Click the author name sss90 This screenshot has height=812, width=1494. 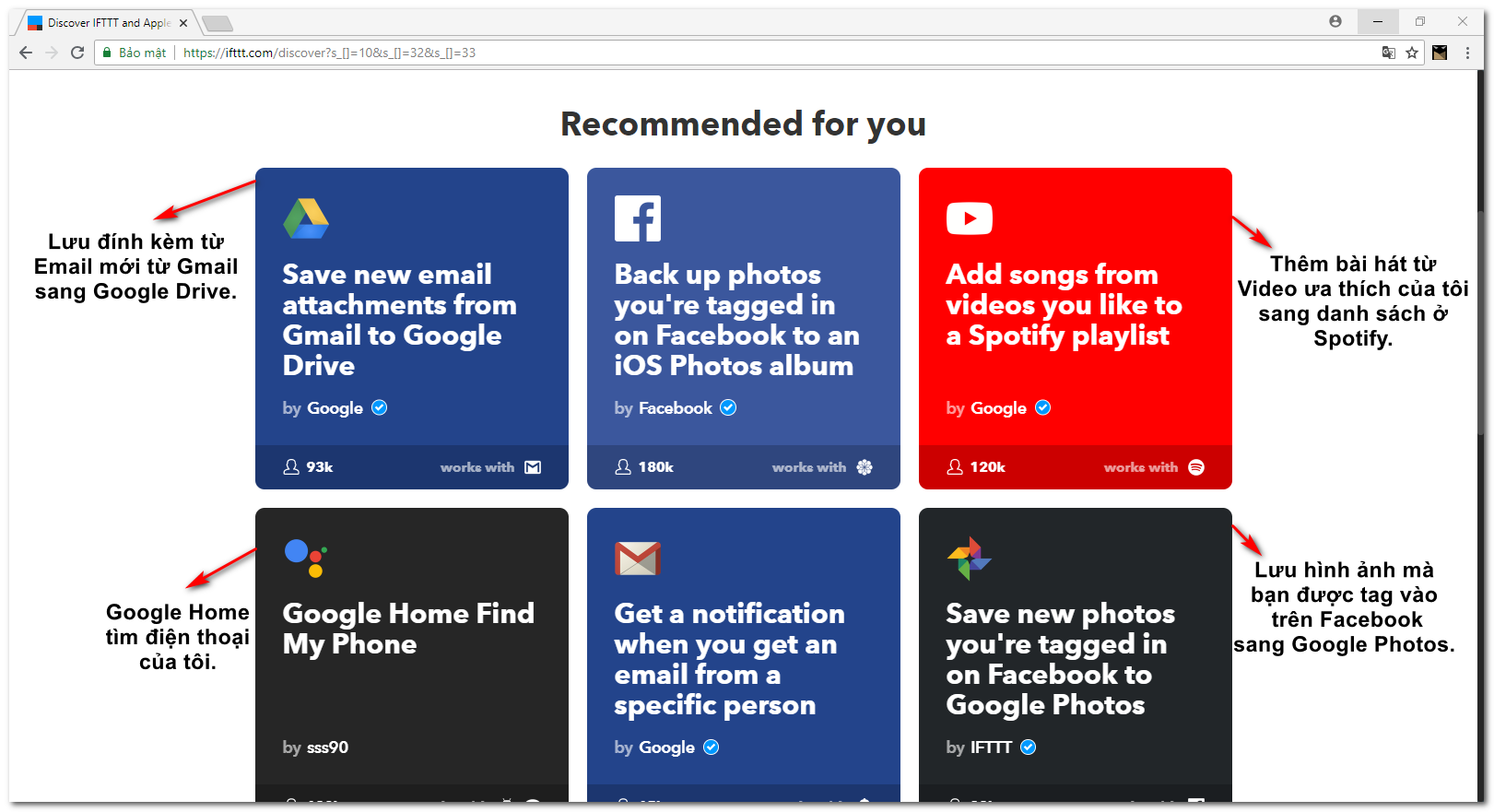(x=327, y=747)
